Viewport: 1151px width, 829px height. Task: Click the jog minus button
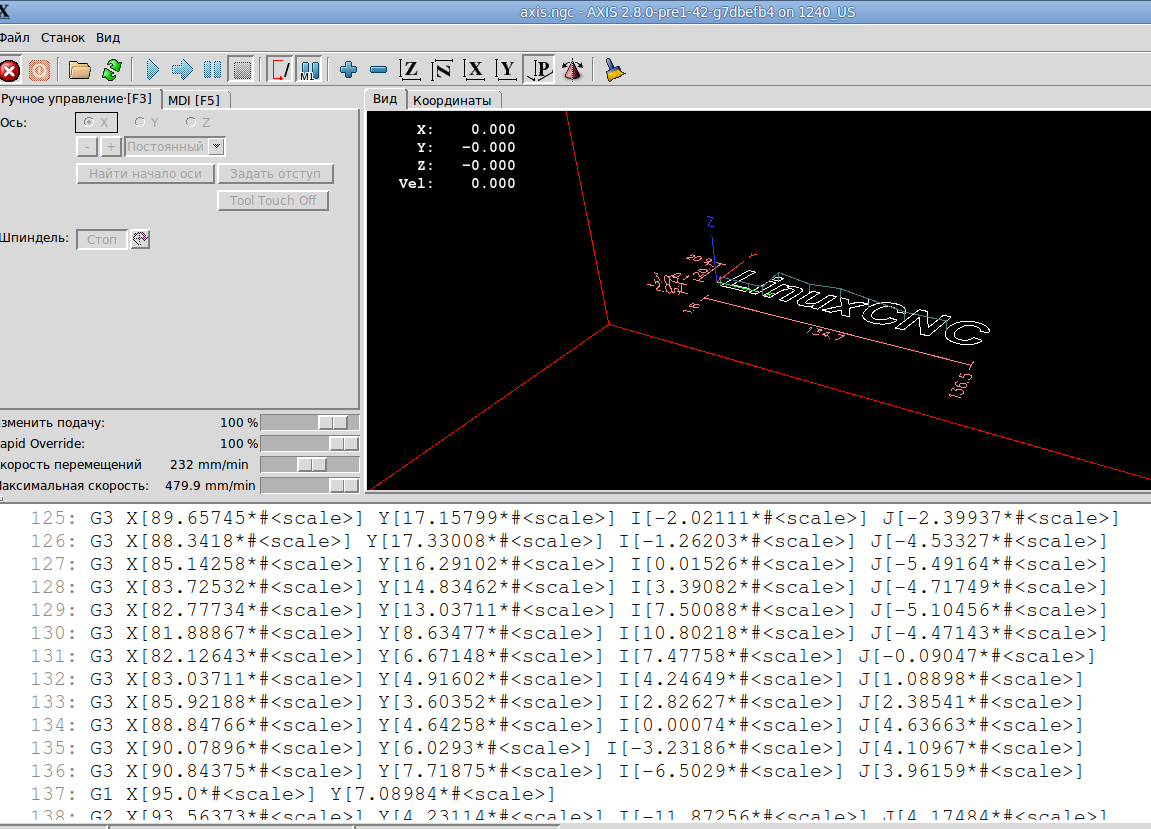pos(87,147)
